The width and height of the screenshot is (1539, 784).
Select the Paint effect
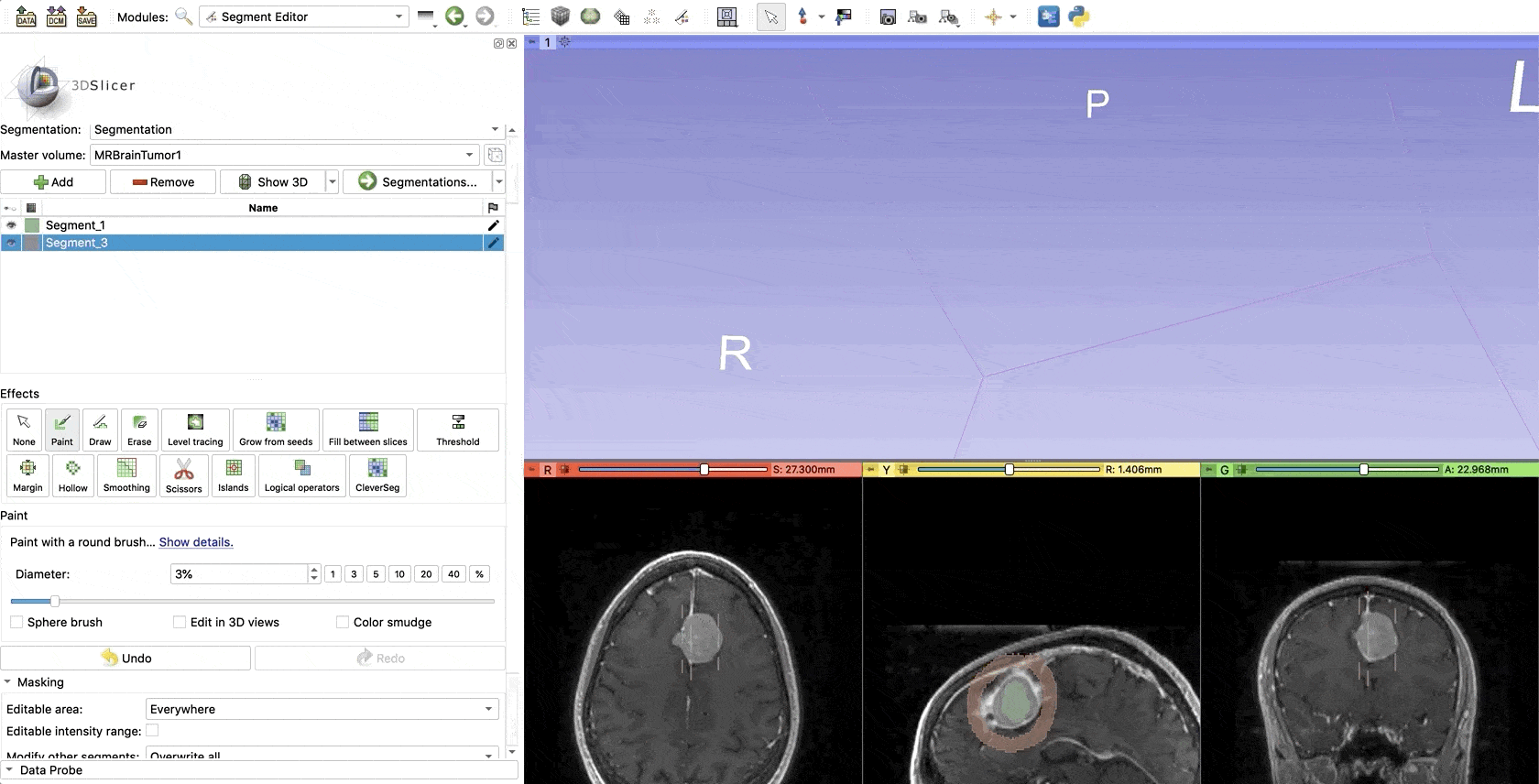click(x=62, y=430)
